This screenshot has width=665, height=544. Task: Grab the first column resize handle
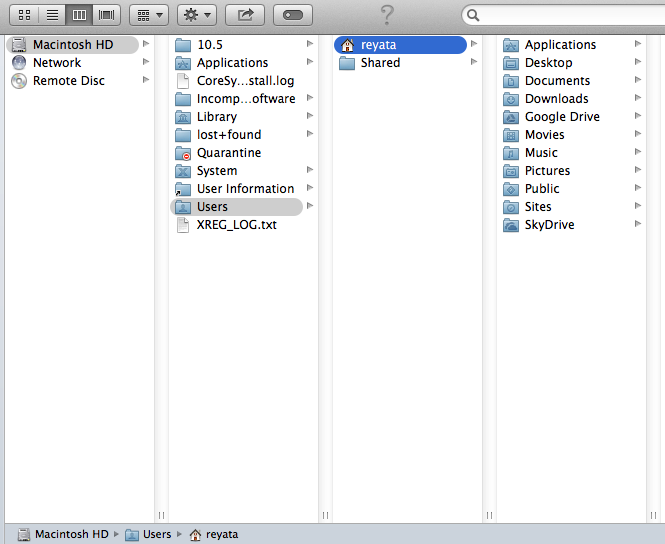161,515
